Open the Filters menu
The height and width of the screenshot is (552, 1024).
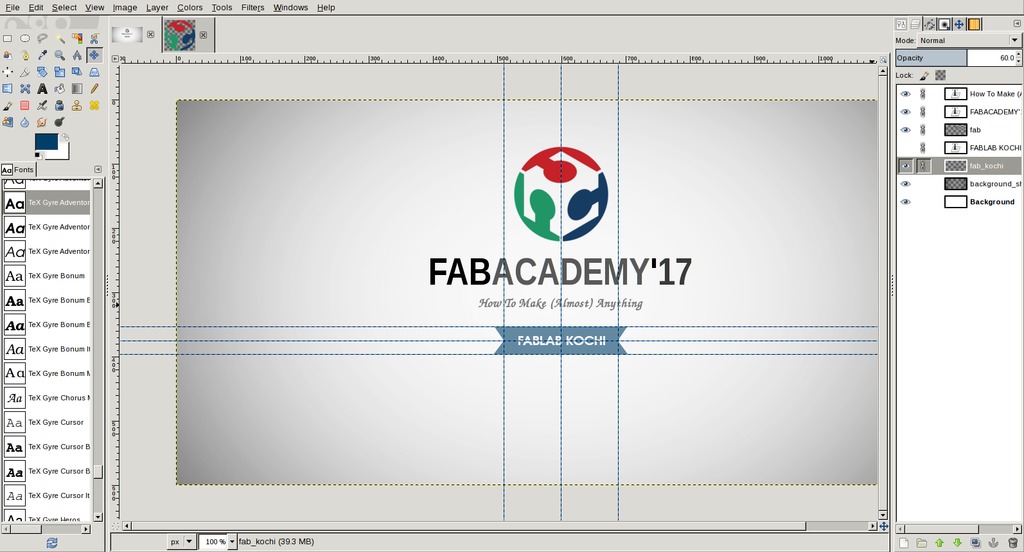[253, 7]
